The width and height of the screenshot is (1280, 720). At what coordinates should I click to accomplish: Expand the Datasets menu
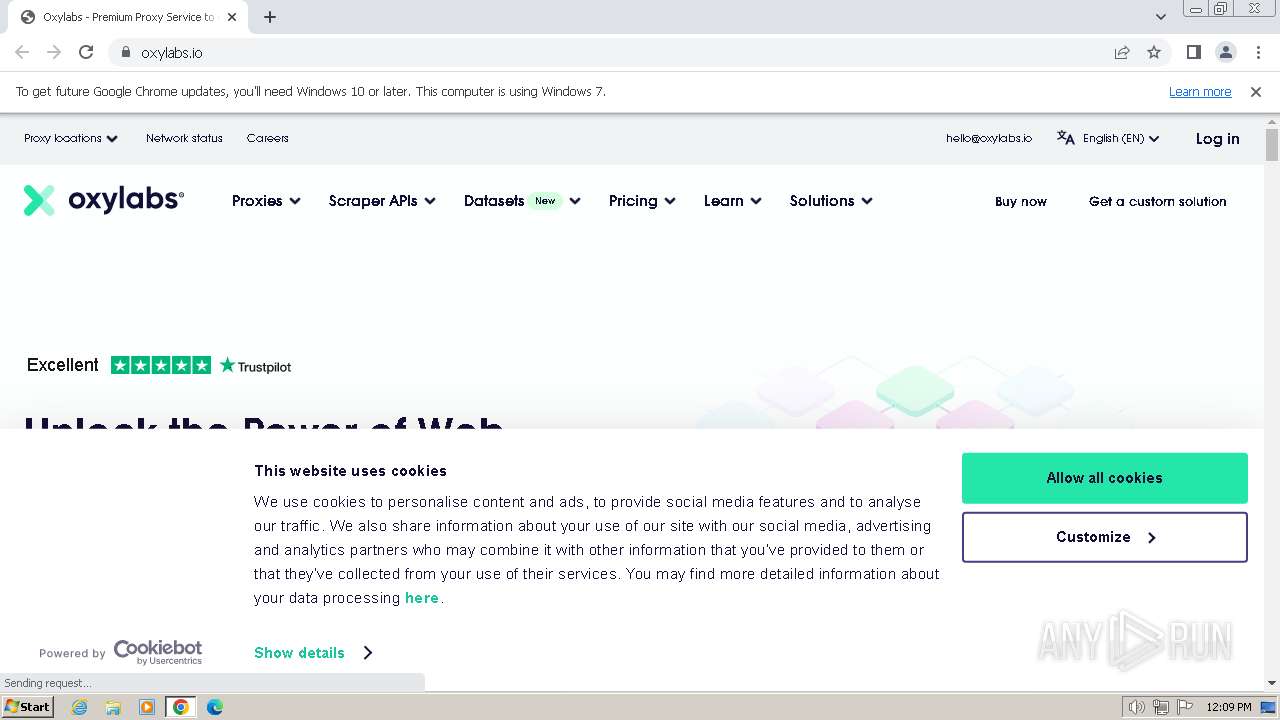tap(522, 201)
